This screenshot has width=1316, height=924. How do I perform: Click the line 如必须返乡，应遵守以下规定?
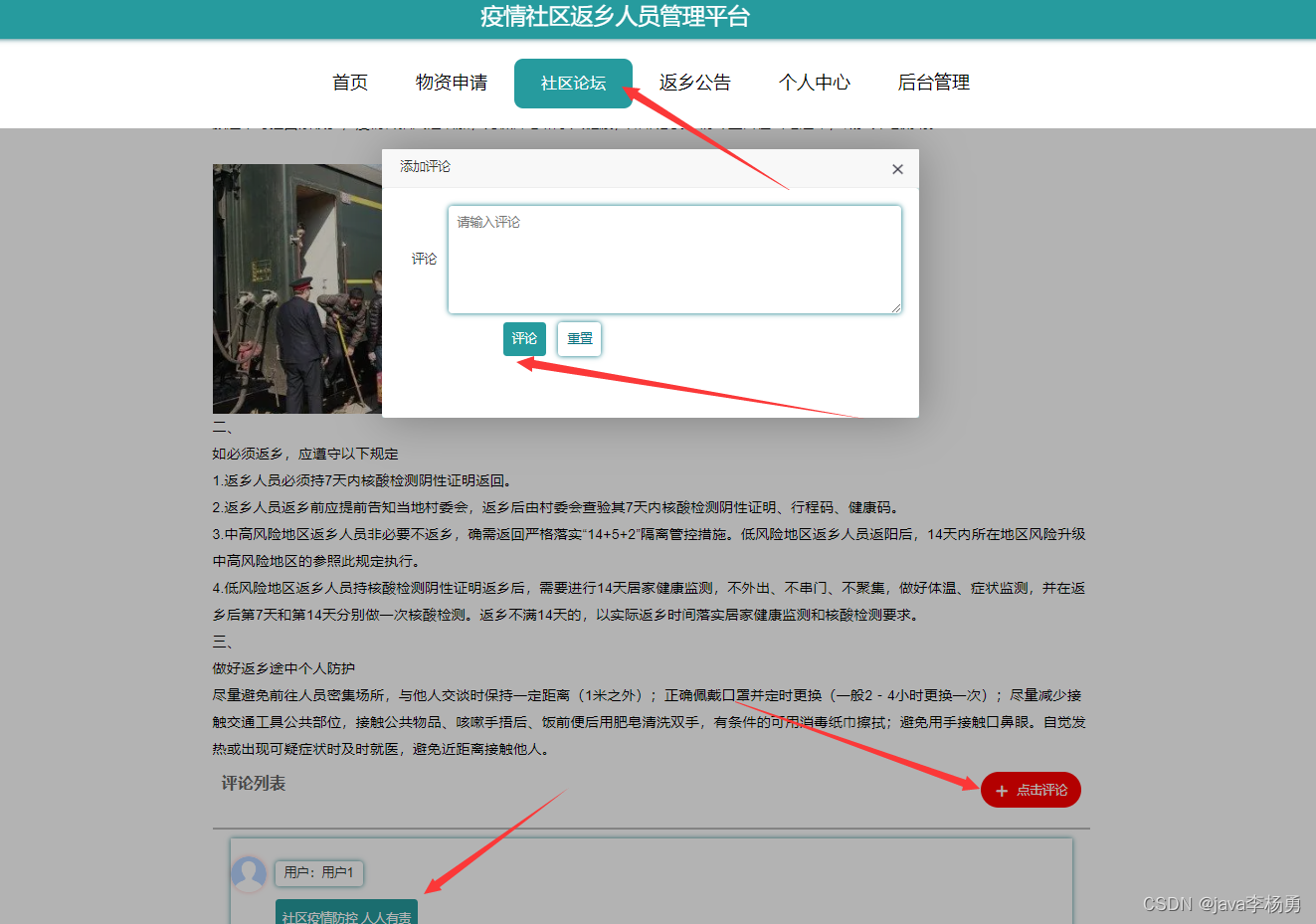(305, 454)
